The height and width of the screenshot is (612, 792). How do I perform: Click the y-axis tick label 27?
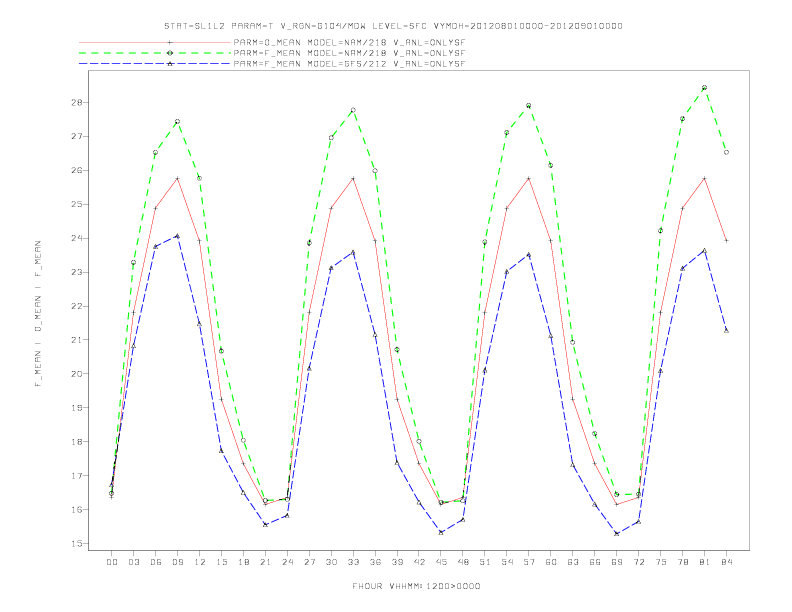pos(79,136)
